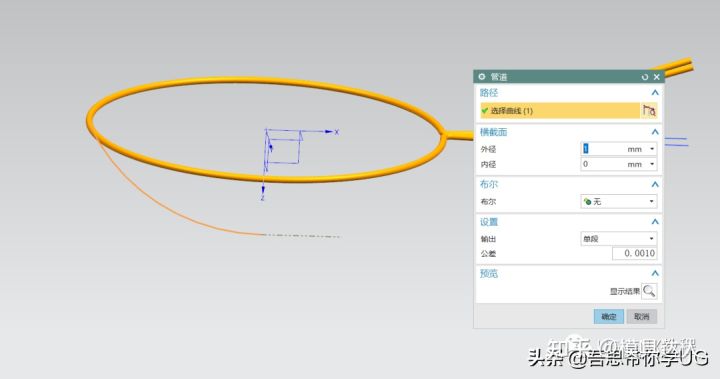Click the 设置 section heading
The width and height of the screenshot is (720, 379).
coord(489,222)
